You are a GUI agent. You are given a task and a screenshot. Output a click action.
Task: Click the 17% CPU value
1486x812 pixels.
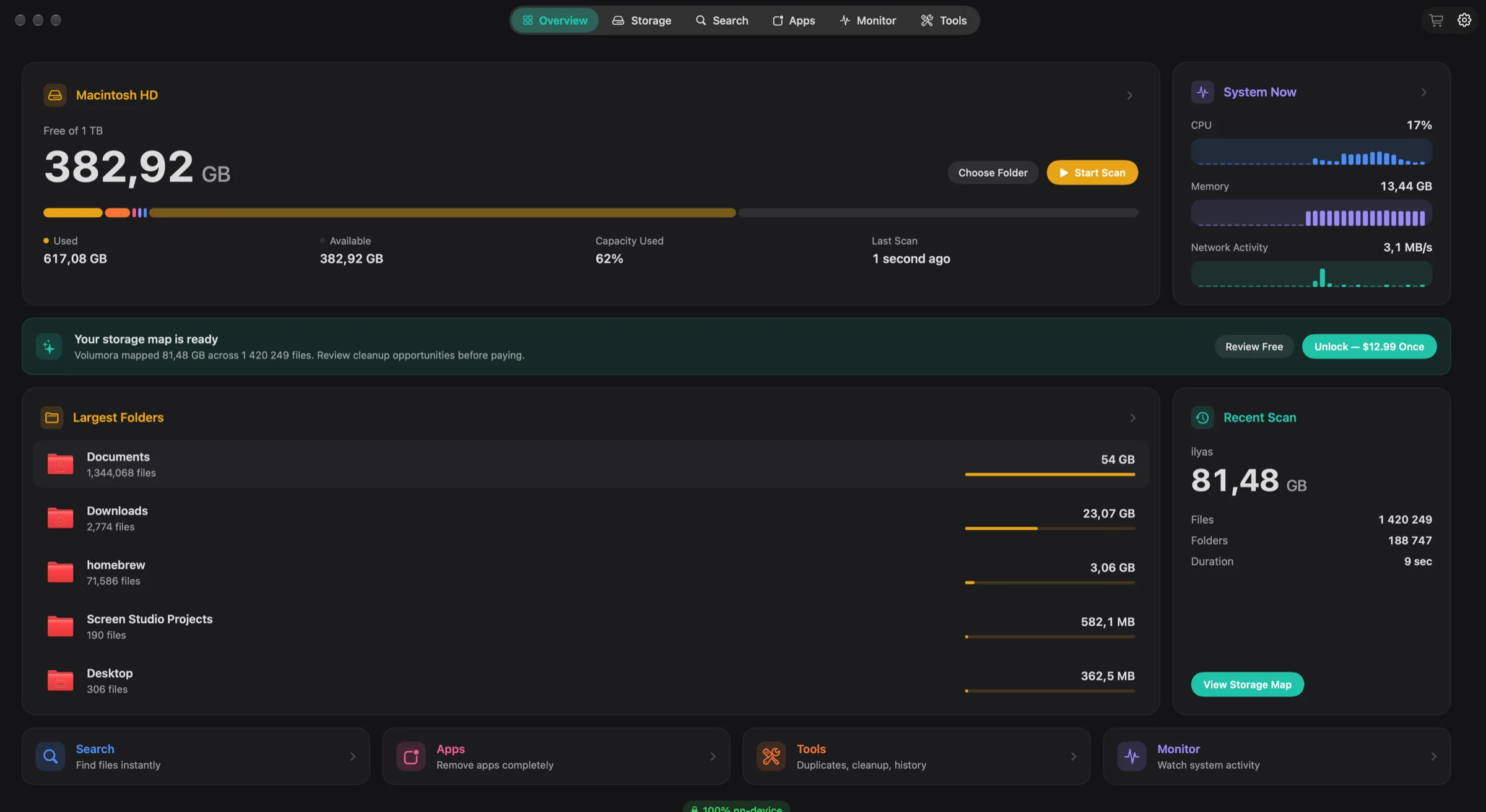[1419, 125]
